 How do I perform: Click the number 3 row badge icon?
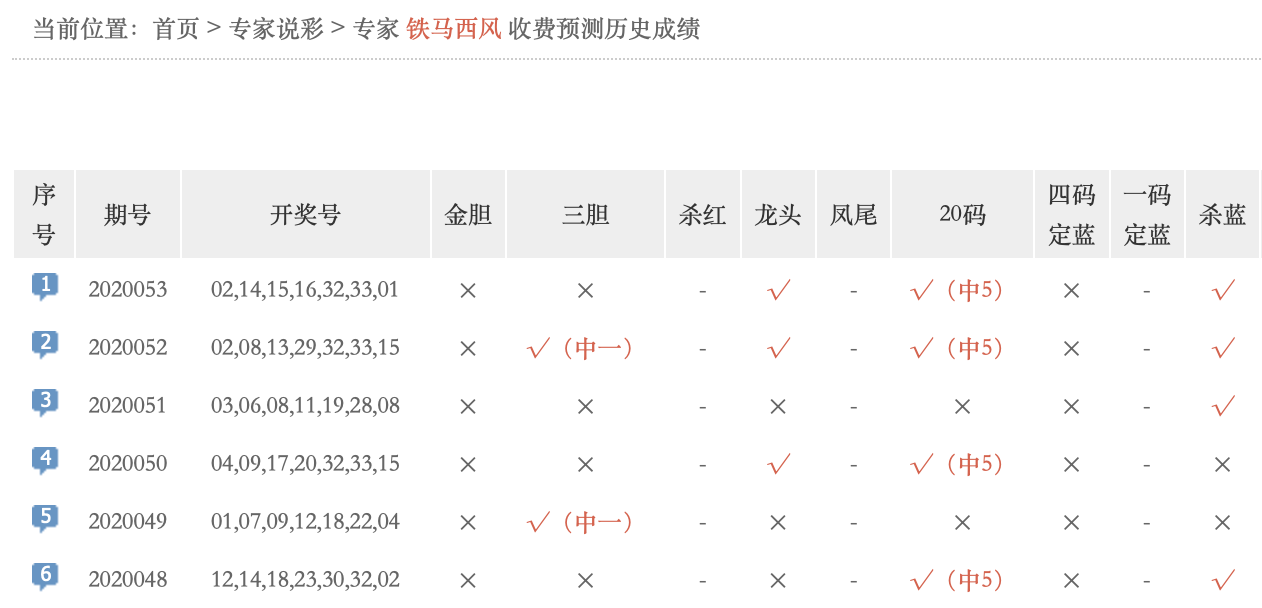44,403
